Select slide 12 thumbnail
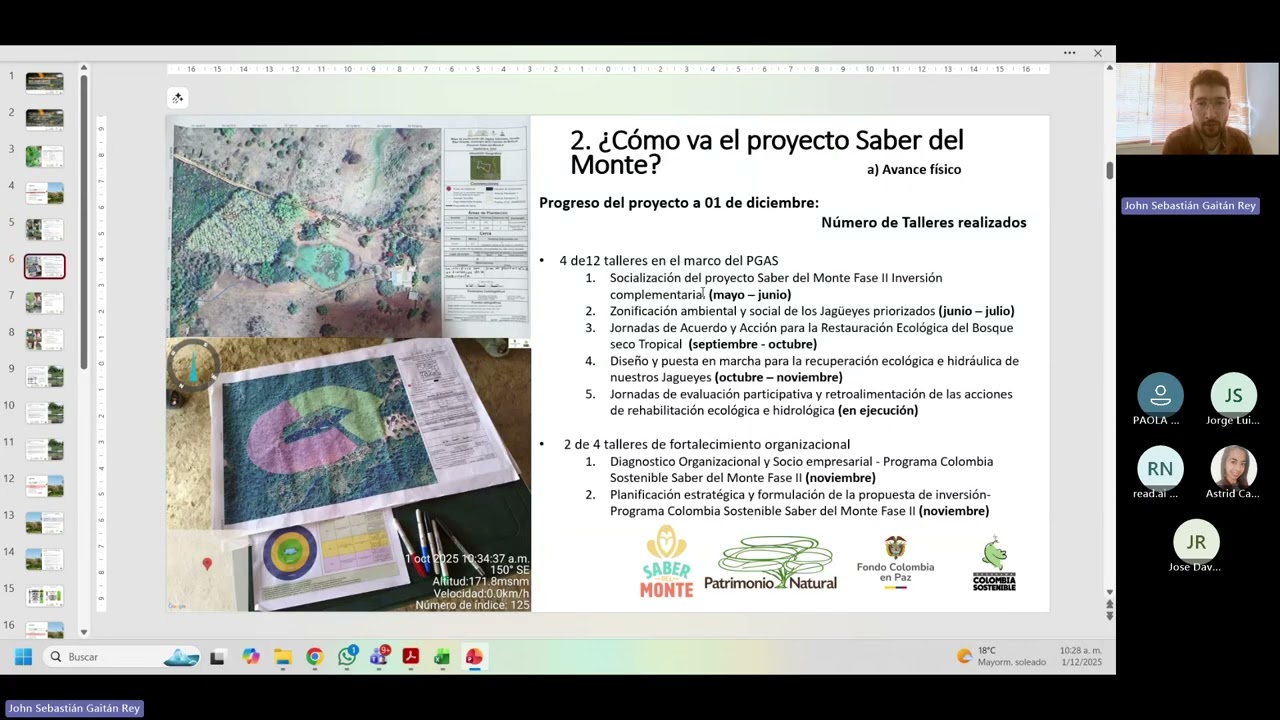The width and height of the screenshot is (1280, 720). (45, 486)
